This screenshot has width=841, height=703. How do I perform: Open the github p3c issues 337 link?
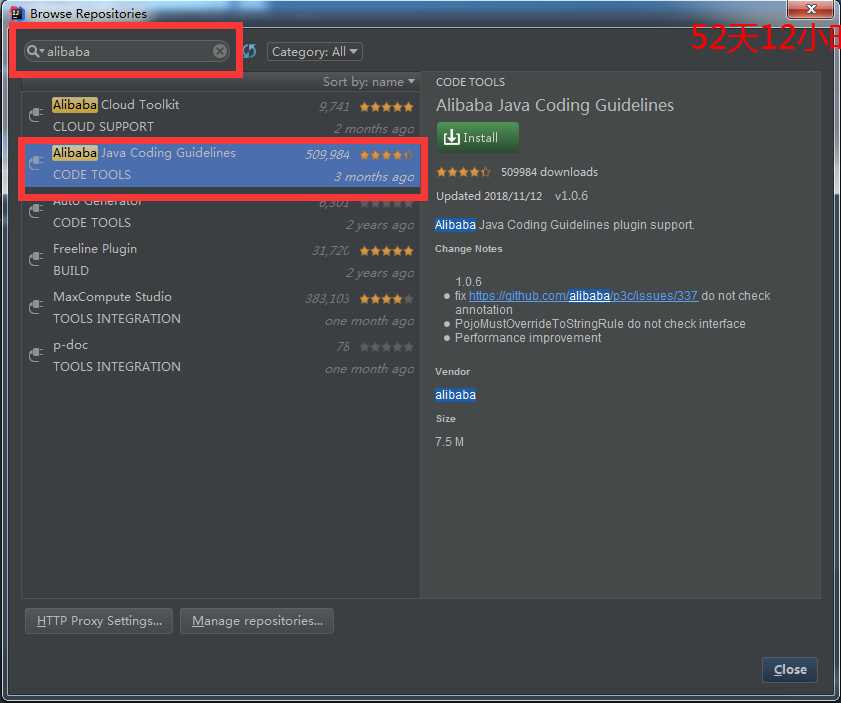click(583, 295)
